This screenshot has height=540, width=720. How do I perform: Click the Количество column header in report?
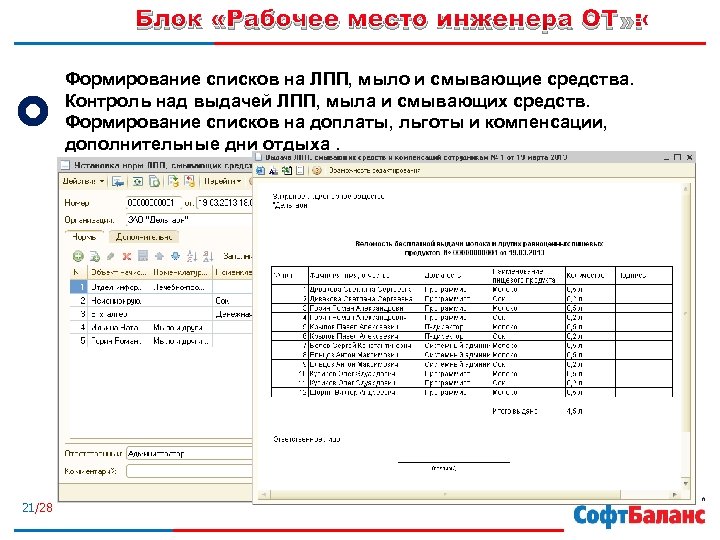[585, 276]
